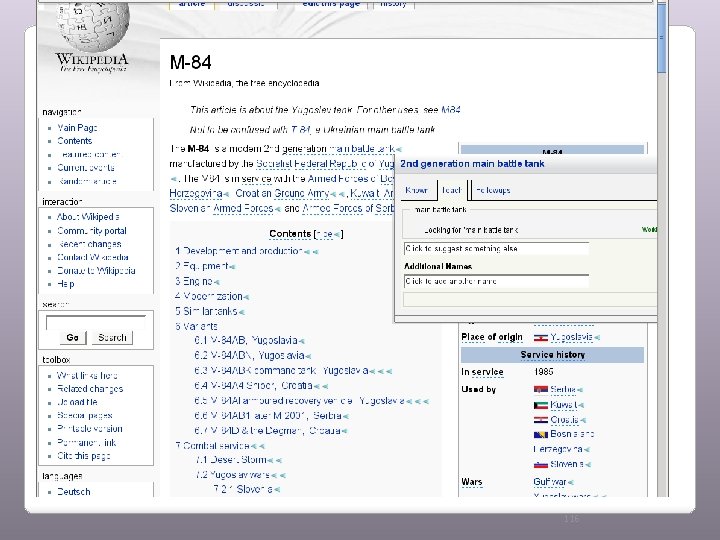Viewport: 720px width, 540px height.
Task: Open Yugoslavia link in Place of origin
Action: coord(571,337)
